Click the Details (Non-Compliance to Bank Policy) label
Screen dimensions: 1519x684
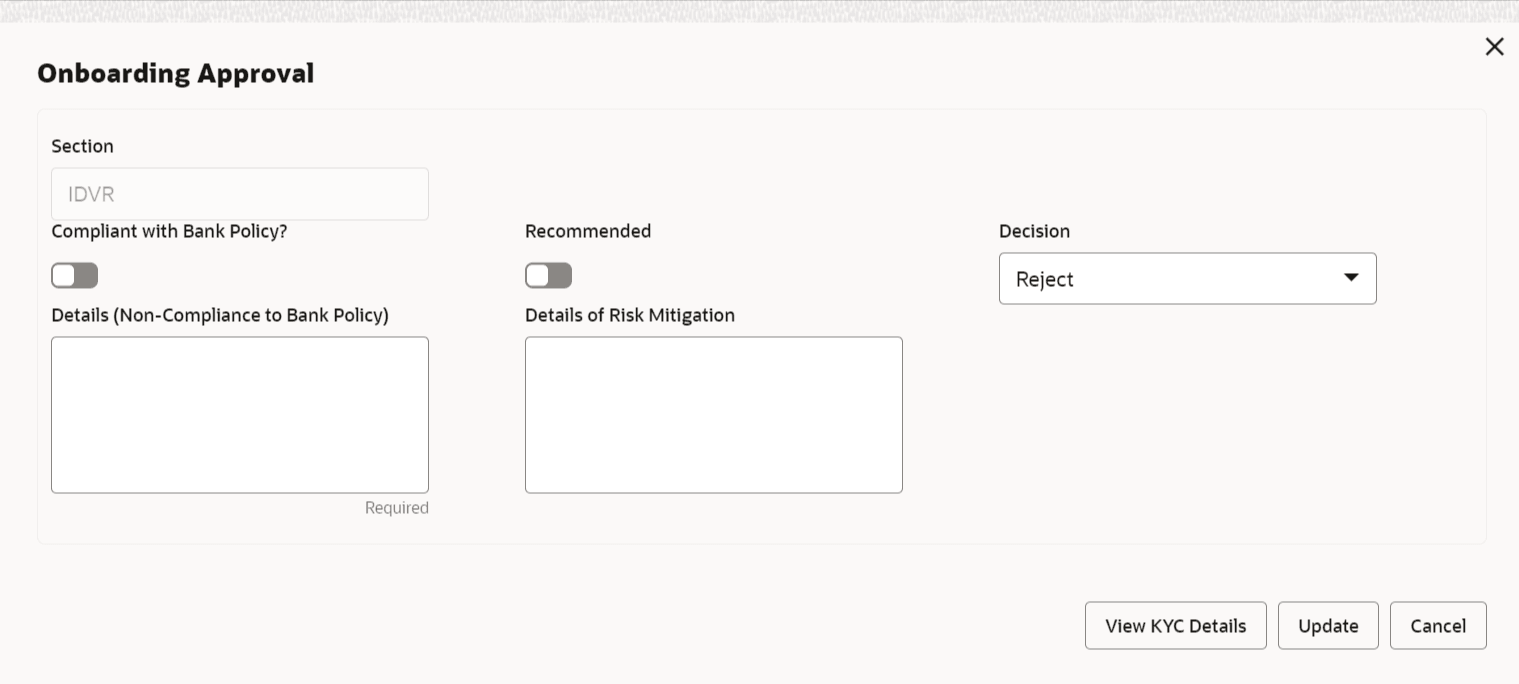tap(220, 315)
